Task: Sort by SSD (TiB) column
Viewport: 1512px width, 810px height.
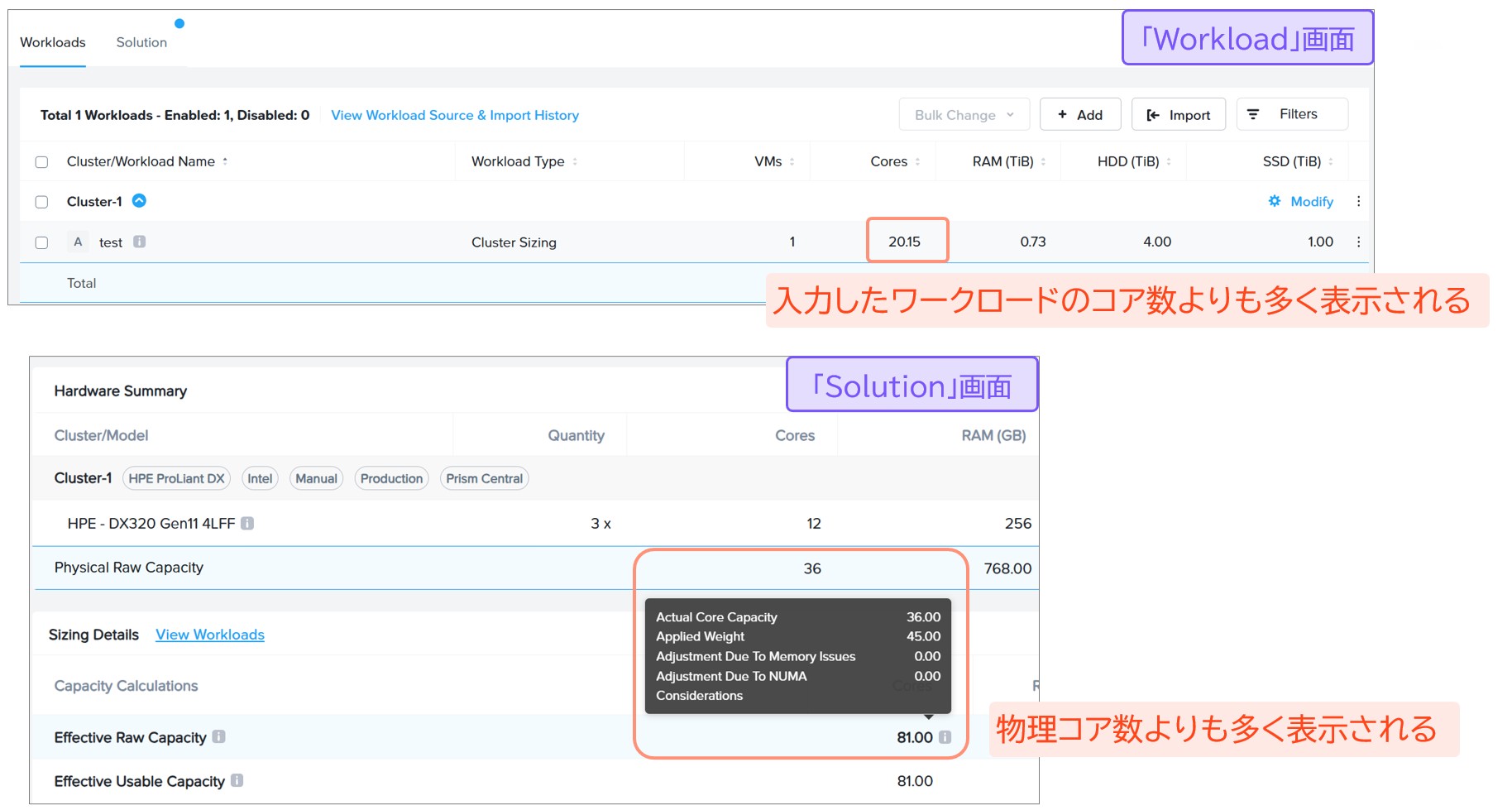Action: (1331, 161)
